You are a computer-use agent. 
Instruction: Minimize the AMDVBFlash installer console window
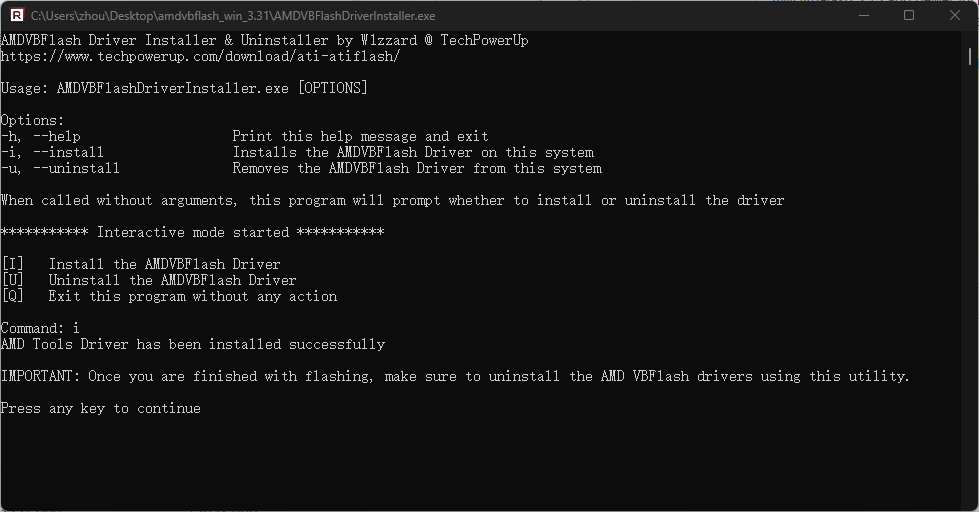point(862,16)
